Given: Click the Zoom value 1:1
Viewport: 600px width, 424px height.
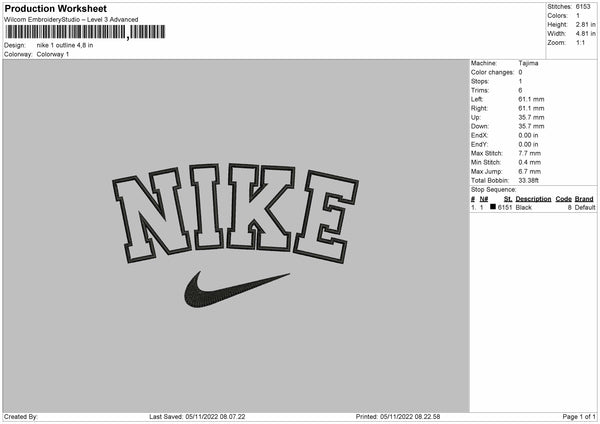Looking at the screenshot, I should coord(580,43).
